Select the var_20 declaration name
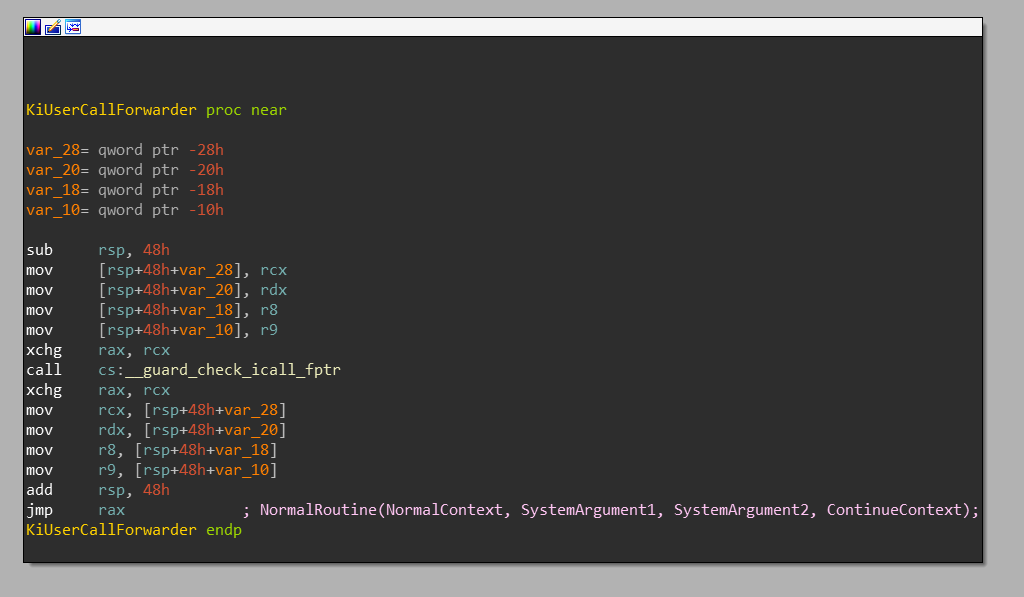1024x597 pixels. 53,170
